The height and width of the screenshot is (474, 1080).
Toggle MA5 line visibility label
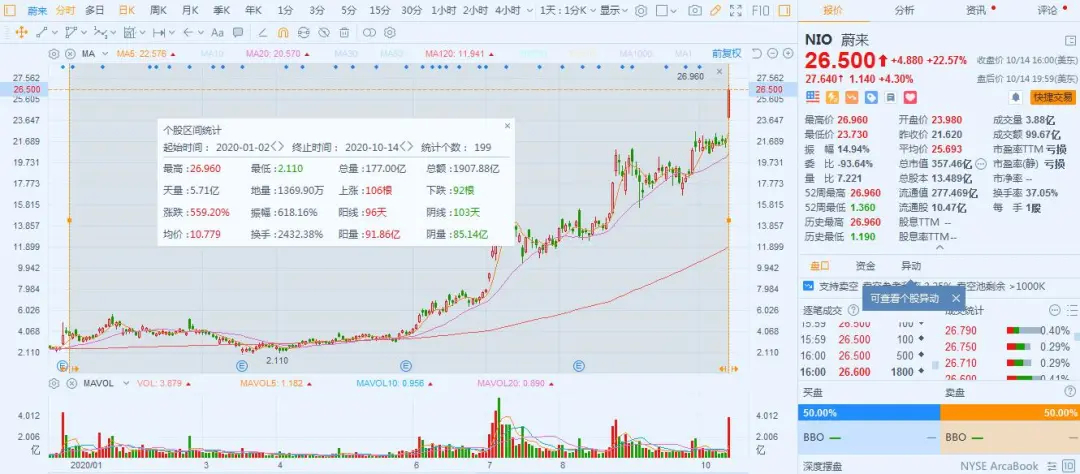(x=146, y=54)
